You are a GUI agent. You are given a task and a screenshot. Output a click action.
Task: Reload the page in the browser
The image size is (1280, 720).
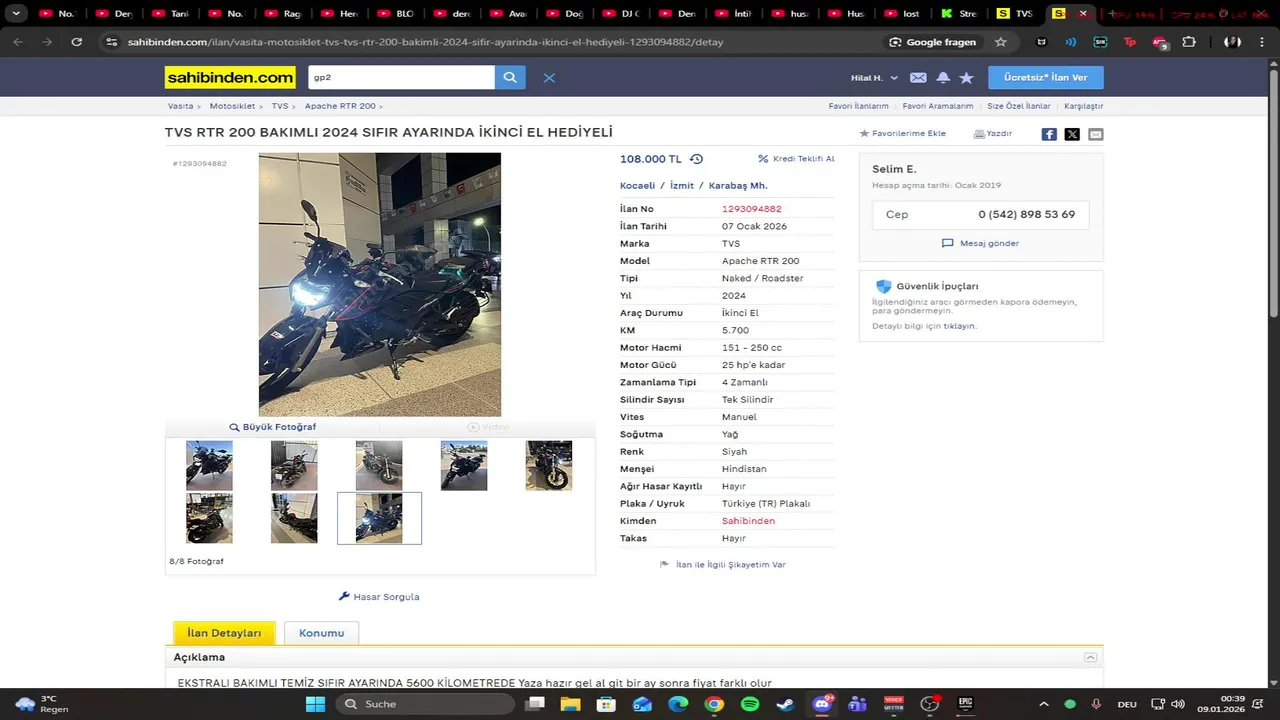coord(77,42)
